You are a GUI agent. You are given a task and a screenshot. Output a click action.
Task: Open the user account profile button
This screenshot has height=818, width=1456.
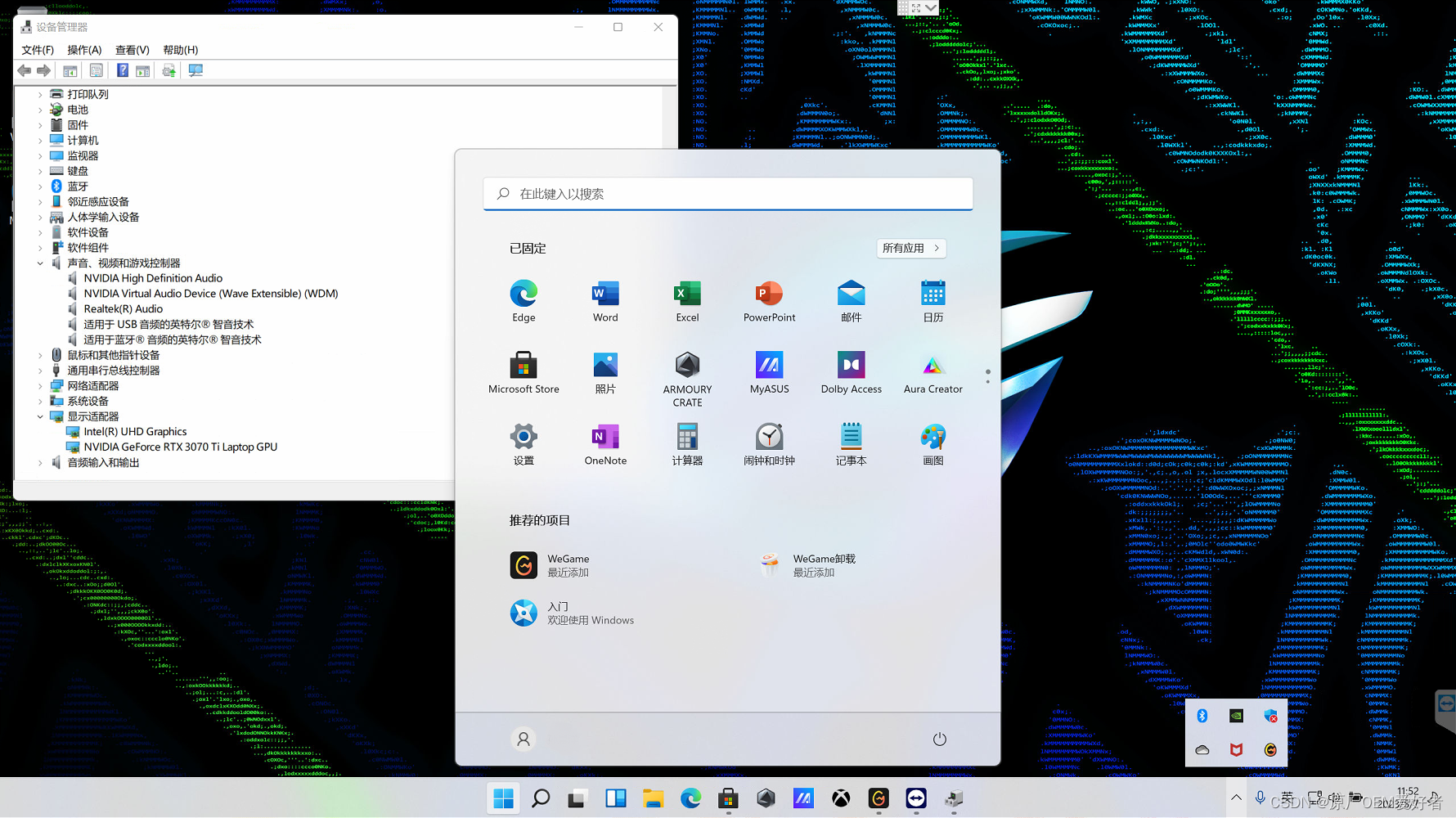[524, 739]
